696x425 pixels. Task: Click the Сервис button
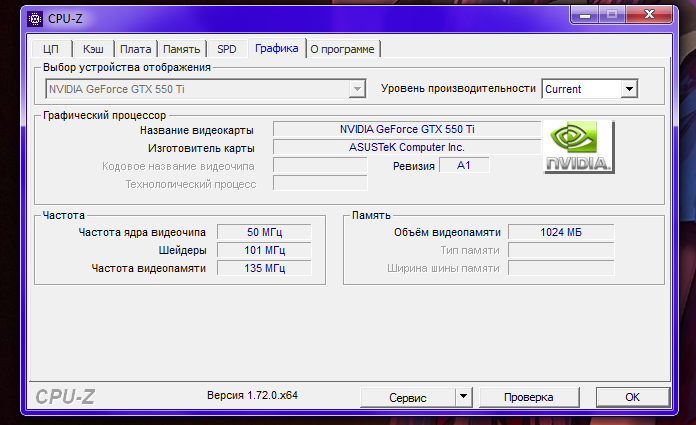point(407,397)
